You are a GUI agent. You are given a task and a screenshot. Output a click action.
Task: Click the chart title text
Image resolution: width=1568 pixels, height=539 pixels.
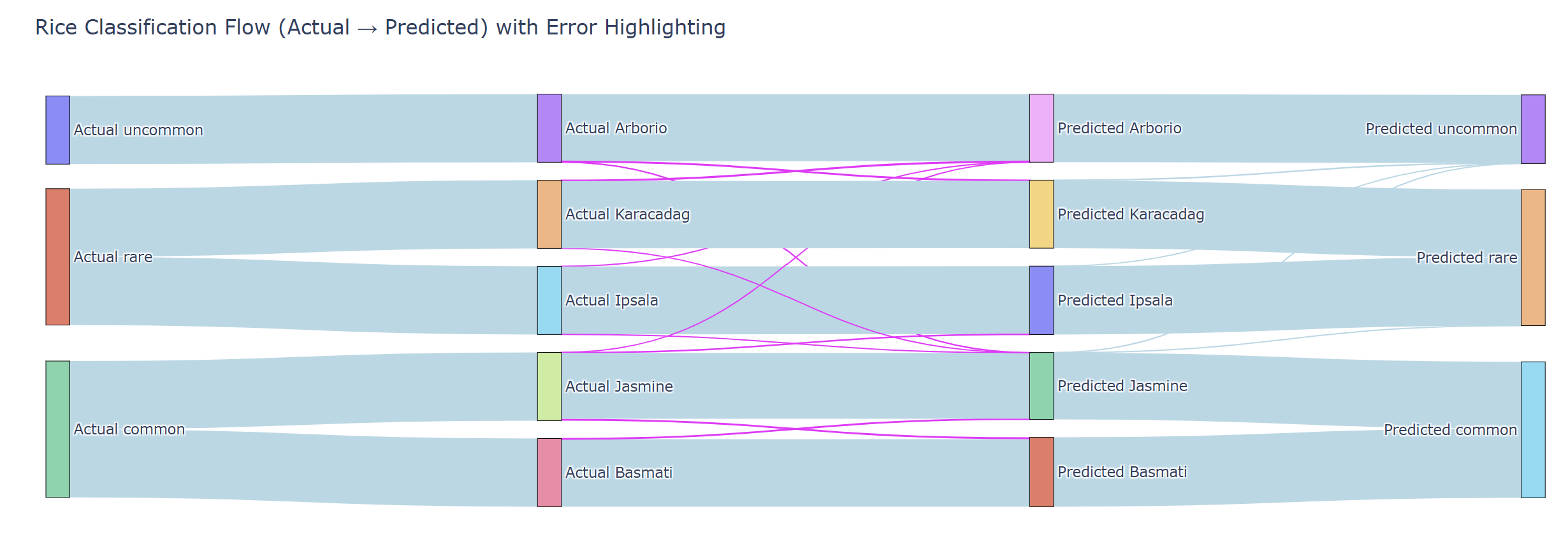tap(381, 27)
